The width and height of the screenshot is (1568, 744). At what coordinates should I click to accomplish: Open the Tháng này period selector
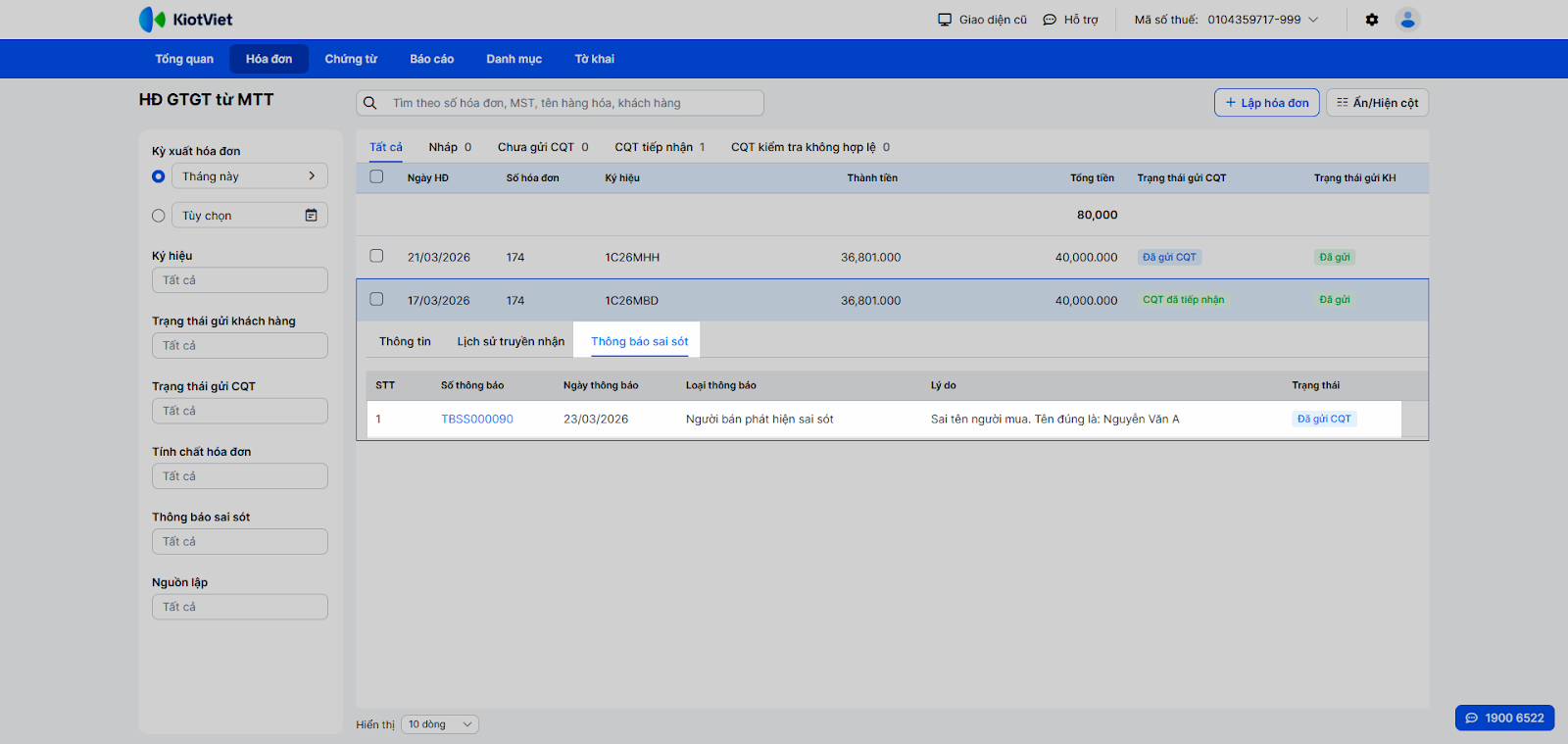point(250,176)
